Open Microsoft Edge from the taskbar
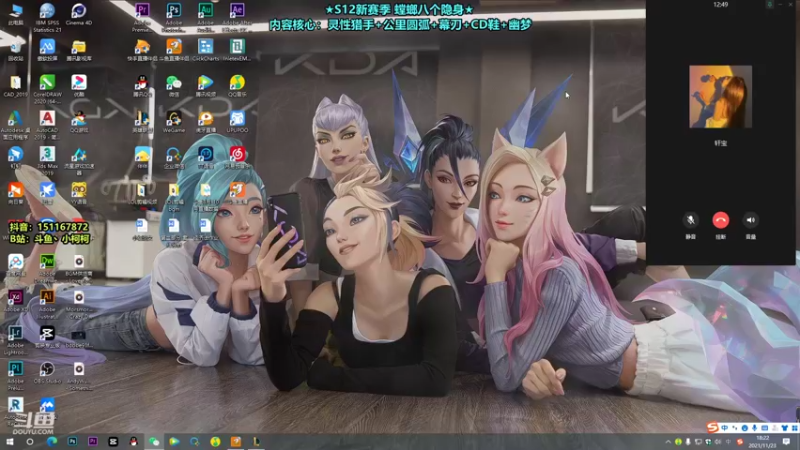This screenshot has height=450, width=800. pyautogui.click(x=52, y=441)
